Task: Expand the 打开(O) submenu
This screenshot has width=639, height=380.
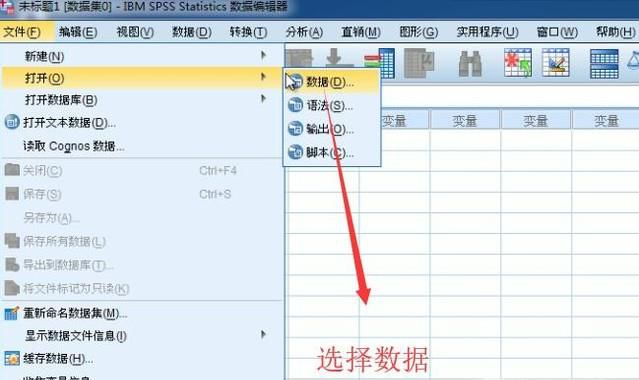Action: pyautogui.click(x=142, y=78)
